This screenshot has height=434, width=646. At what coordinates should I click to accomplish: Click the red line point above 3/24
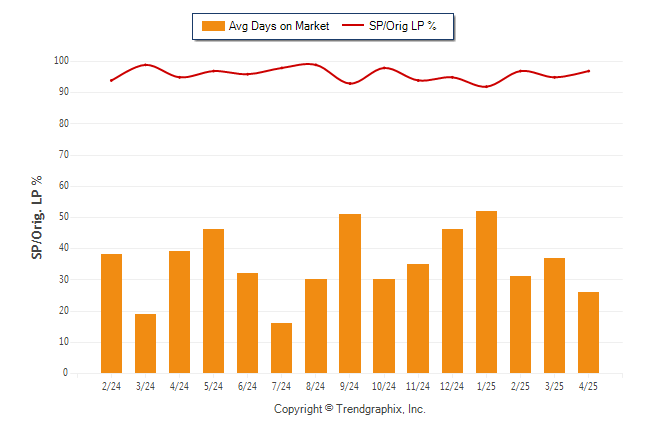point(145,65)
